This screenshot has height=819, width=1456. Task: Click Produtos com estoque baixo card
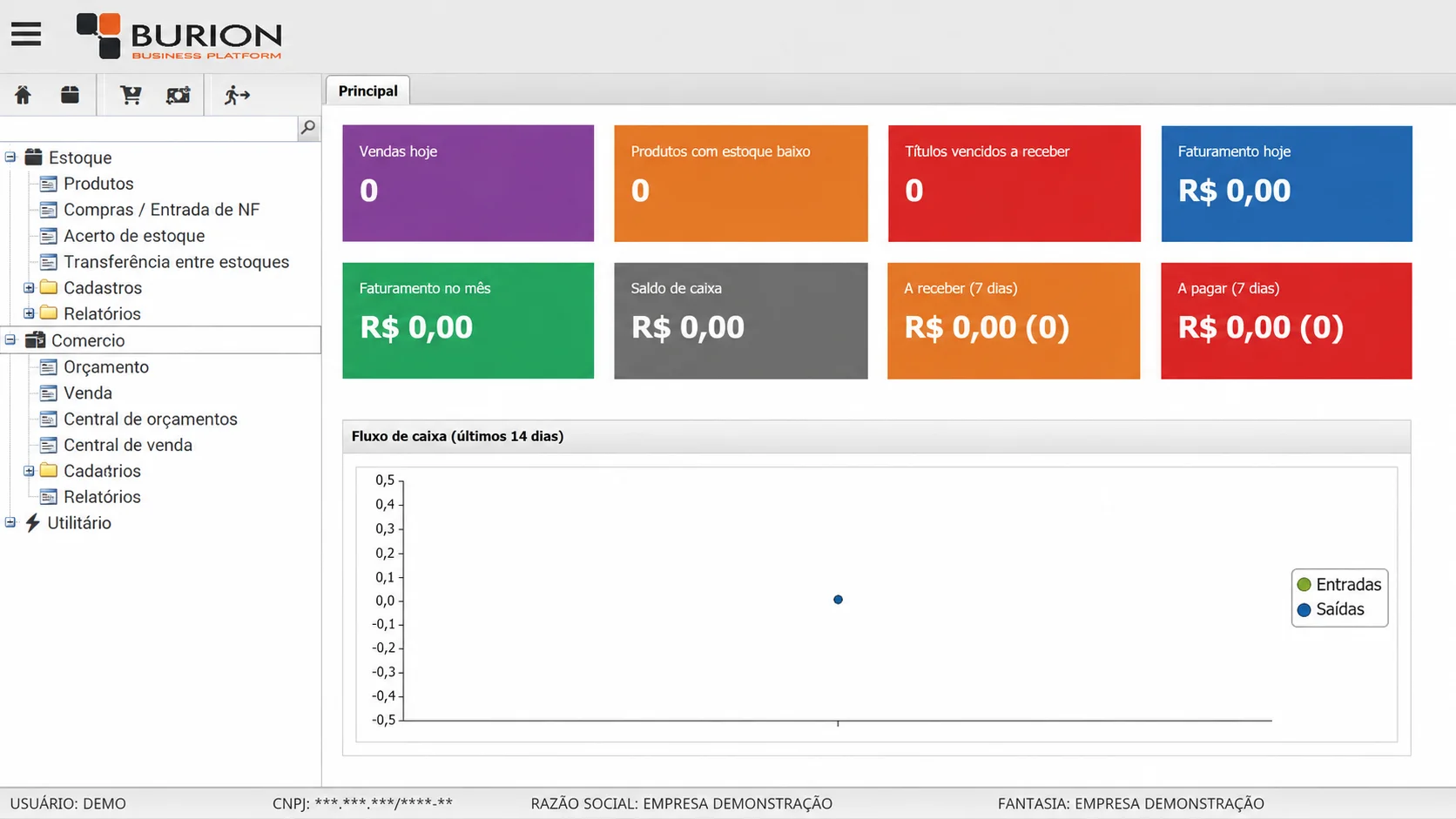click(741, 183)
